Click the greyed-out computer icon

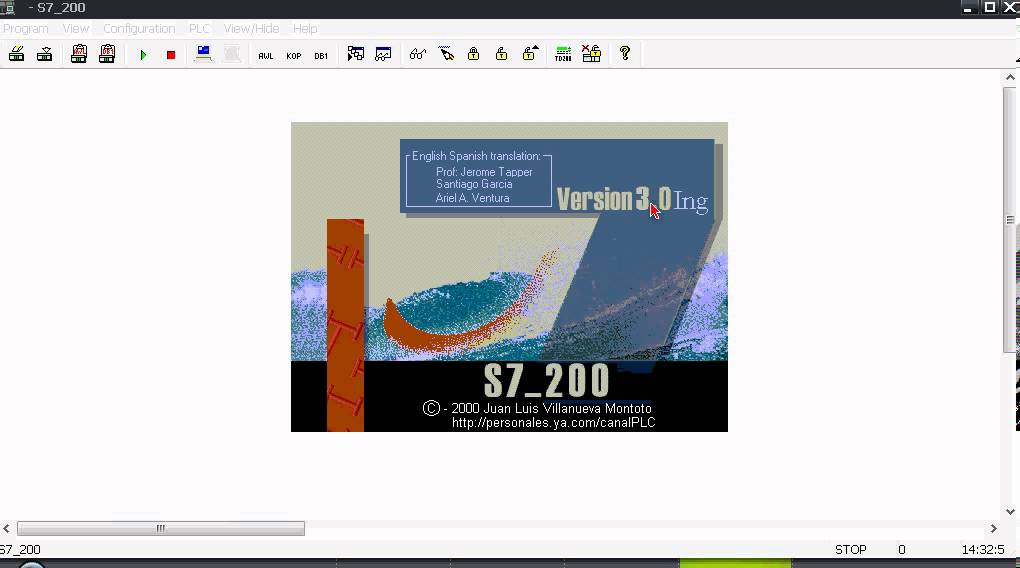click(x=232, y=53)
